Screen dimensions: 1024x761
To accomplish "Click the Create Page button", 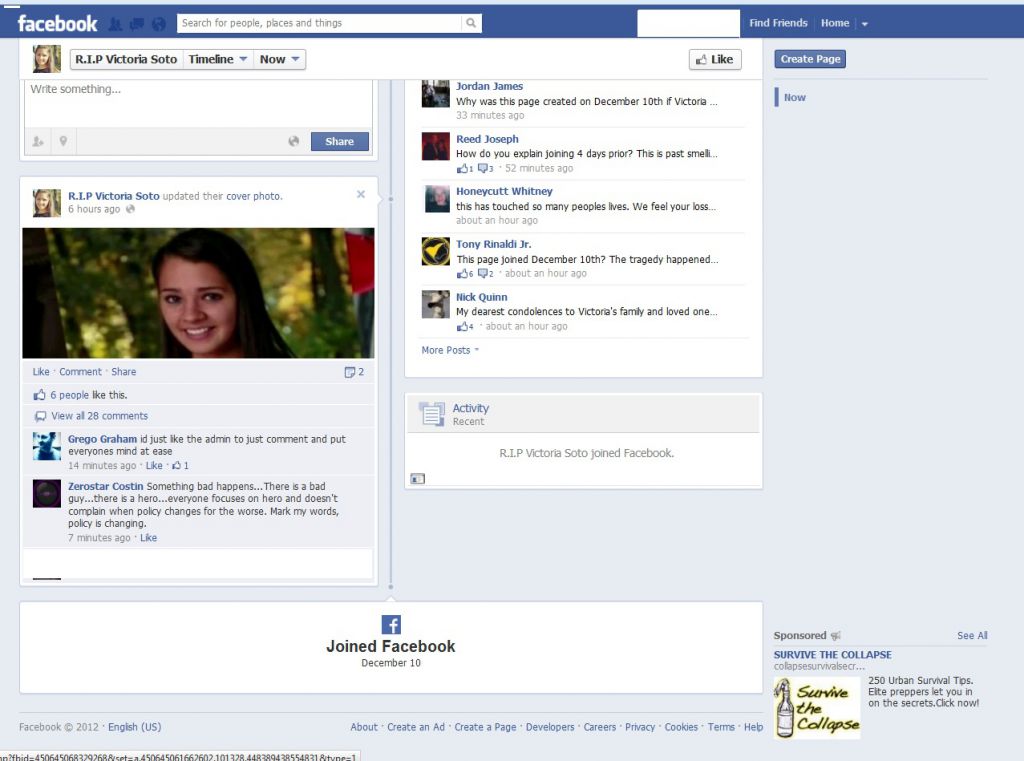I will (810, 59).
